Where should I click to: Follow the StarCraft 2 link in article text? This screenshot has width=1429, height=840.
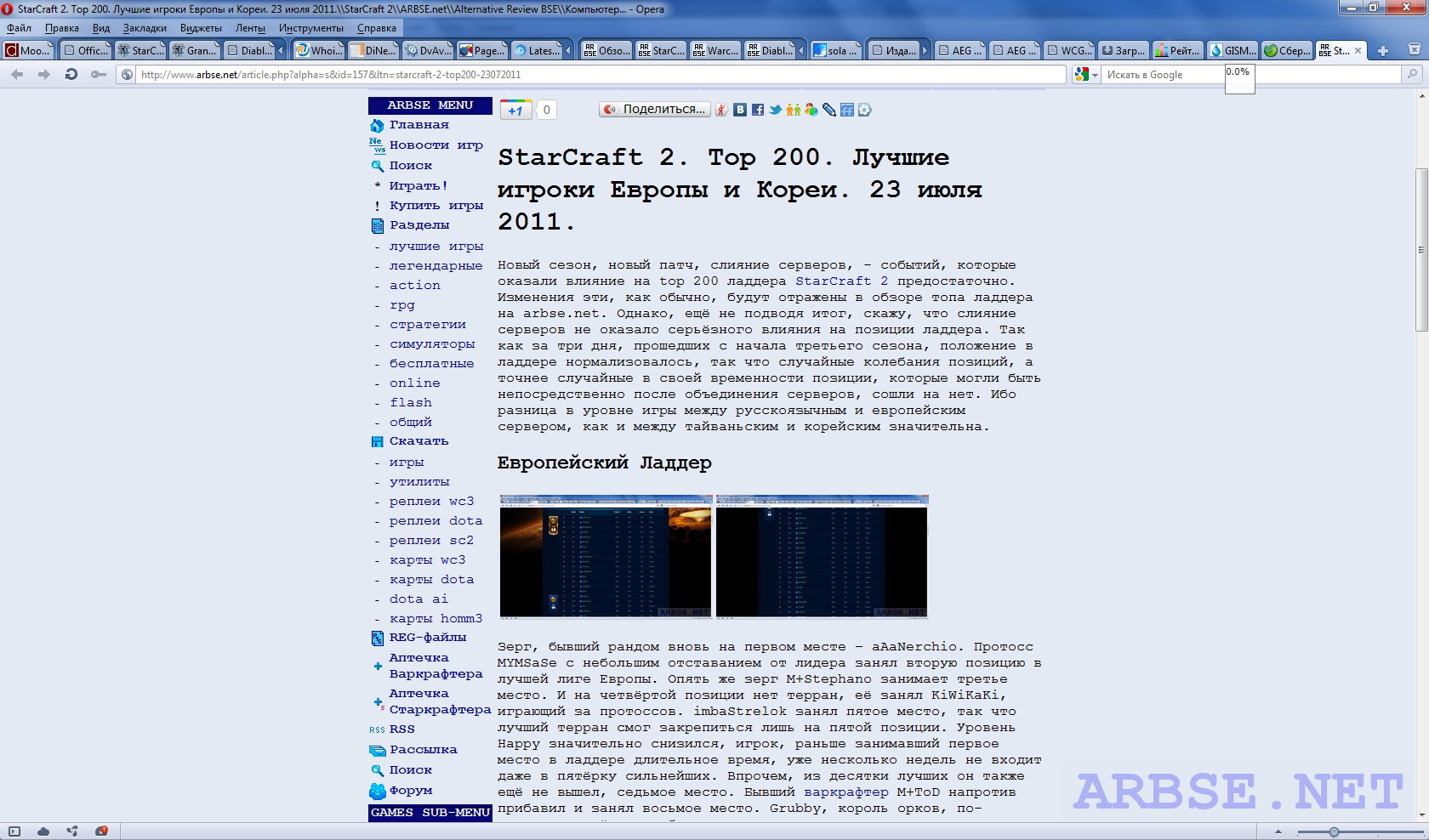(x=841, y=281)
